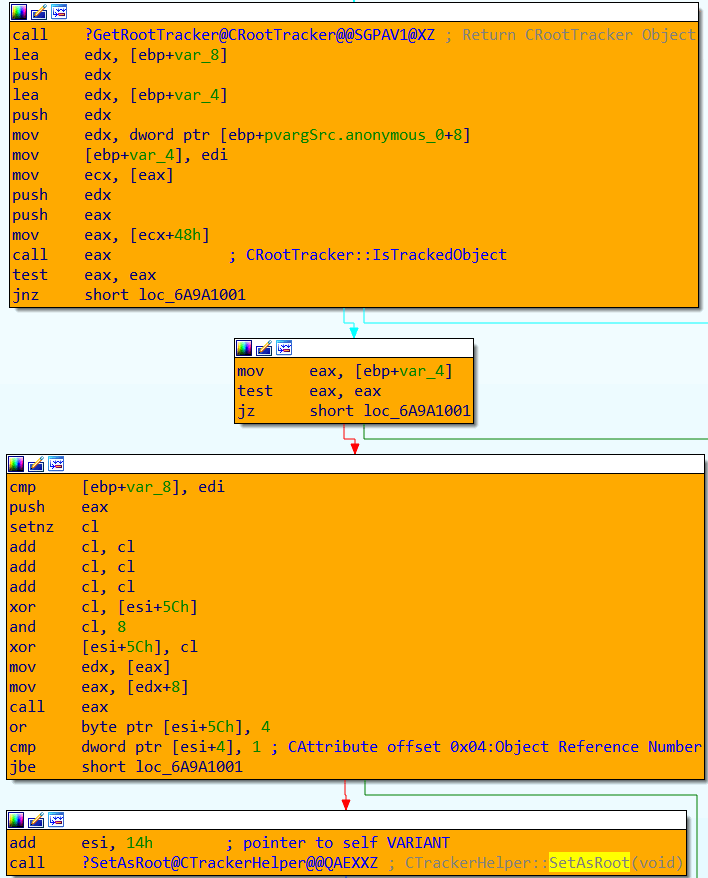The image size is (708, 878).
Task: Click the group icon on the 'cmp [ebp+var_8], edi' block
Action: coord(57,464)
